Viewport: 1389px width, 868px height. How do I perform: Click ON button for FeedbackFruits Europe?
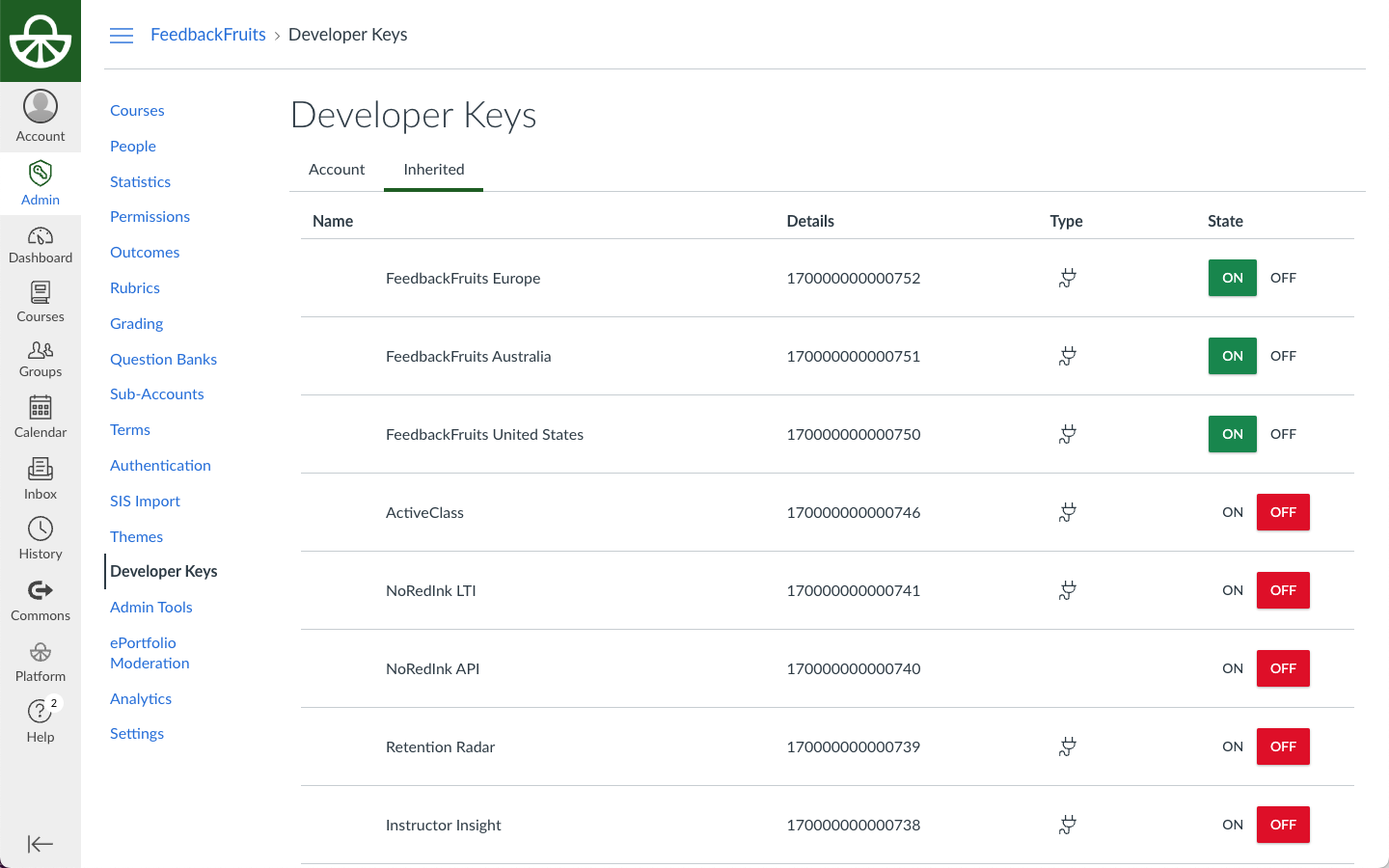point(1233,278)
